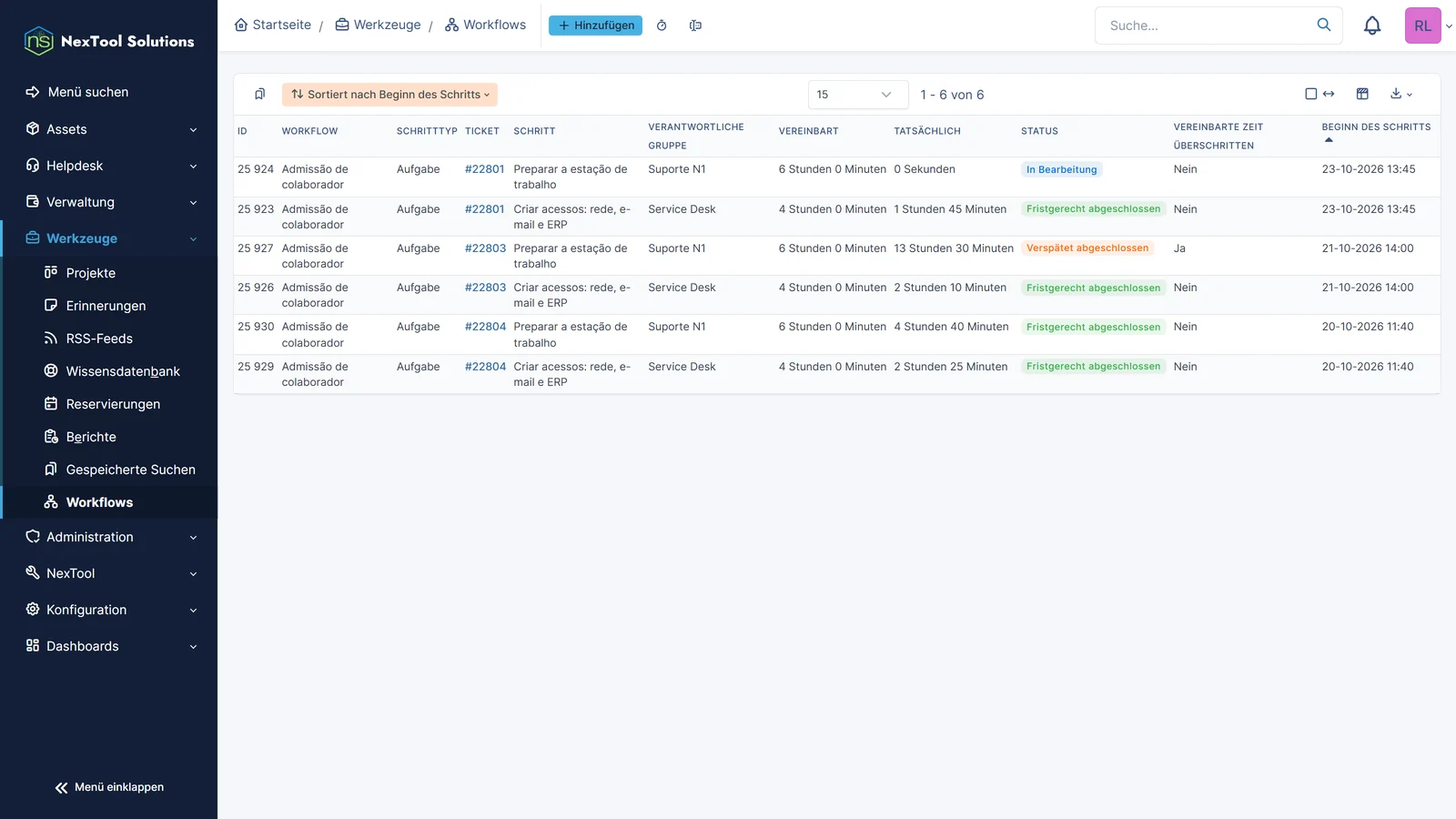Open ticket #22801 in row 25 924

pyautogui.click(x=484, y=169)
